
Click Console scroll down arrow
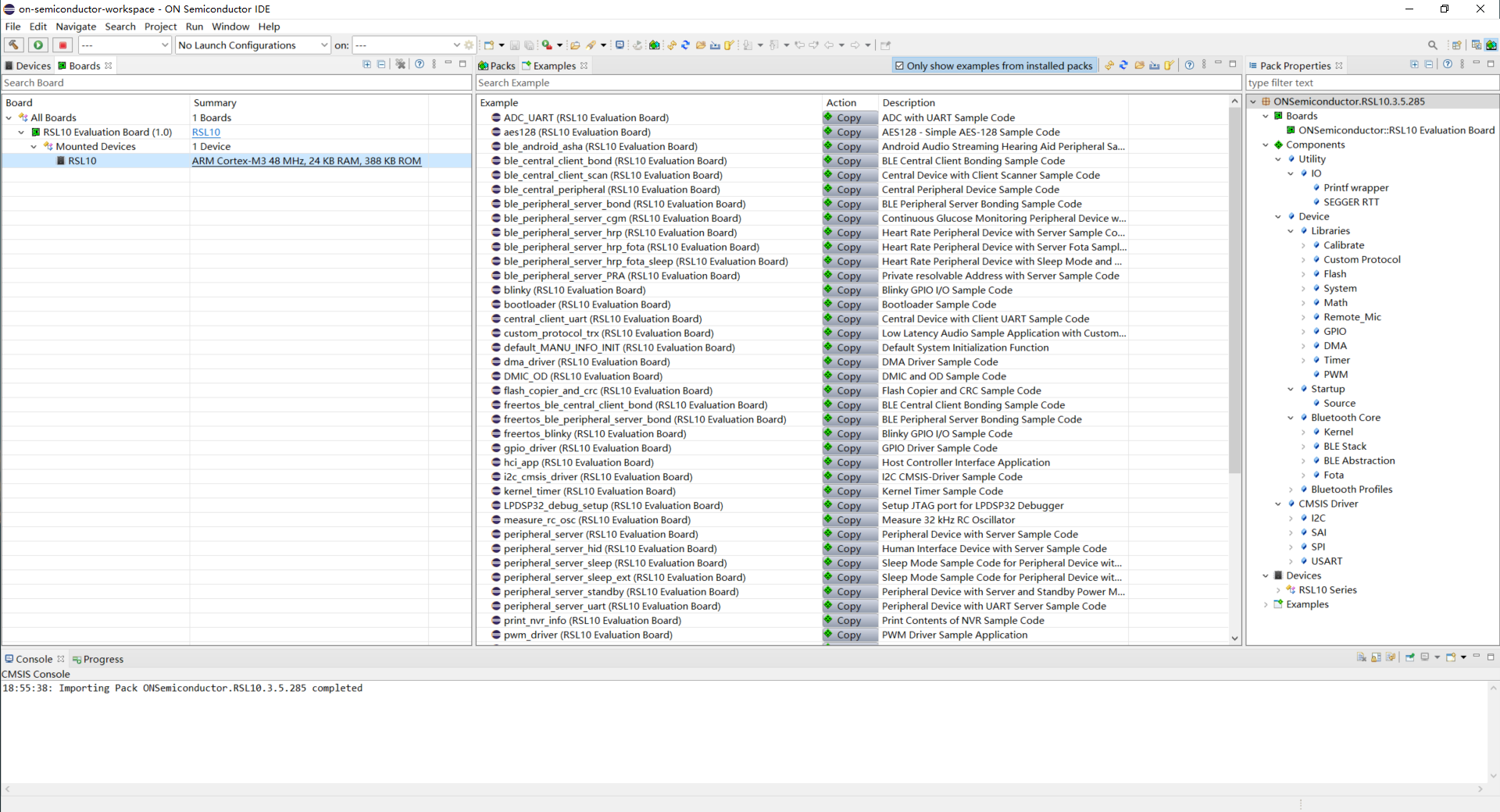tap(1493, 776)
